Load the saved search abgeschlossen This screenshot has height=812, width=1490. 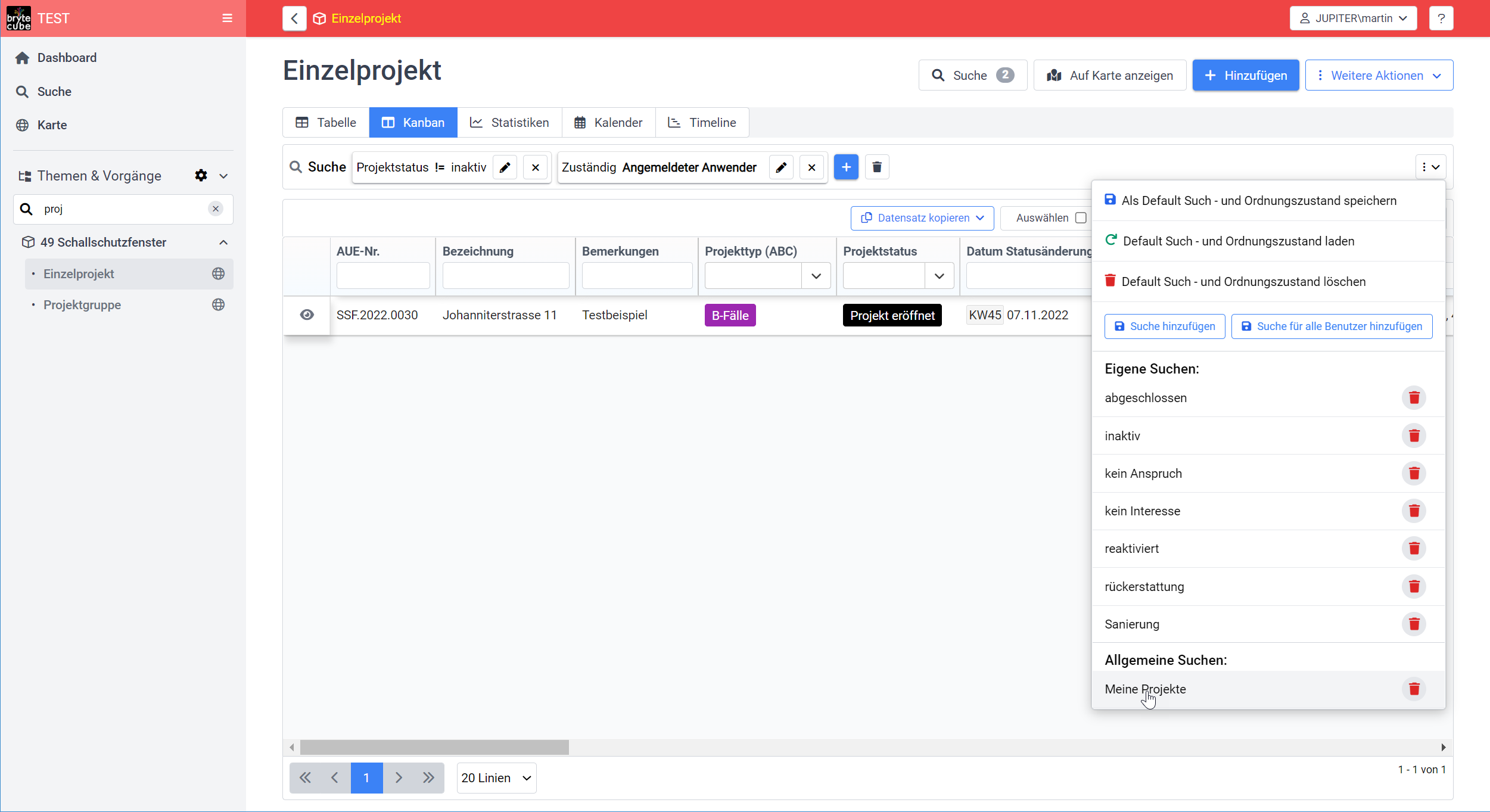pyautogui.click(x=1146, y=398)
